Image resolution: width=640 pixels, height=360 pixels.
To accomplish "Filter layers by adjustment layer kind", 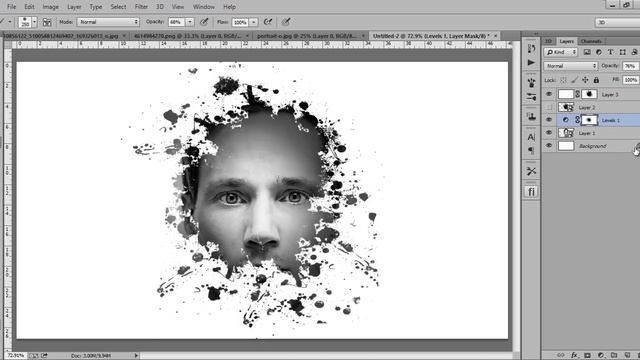I will click(599, 52).
